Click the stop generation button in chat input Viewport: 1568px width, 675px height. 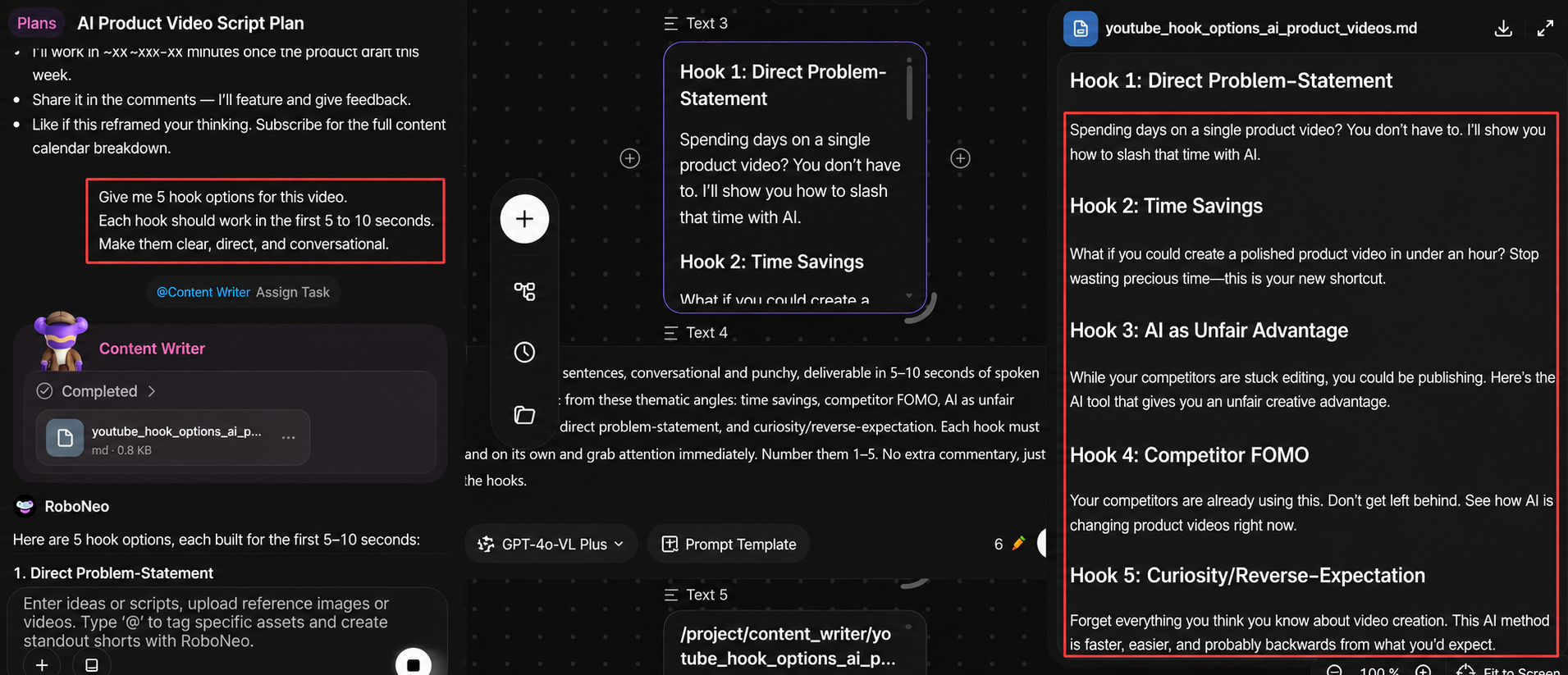point(414,664)
